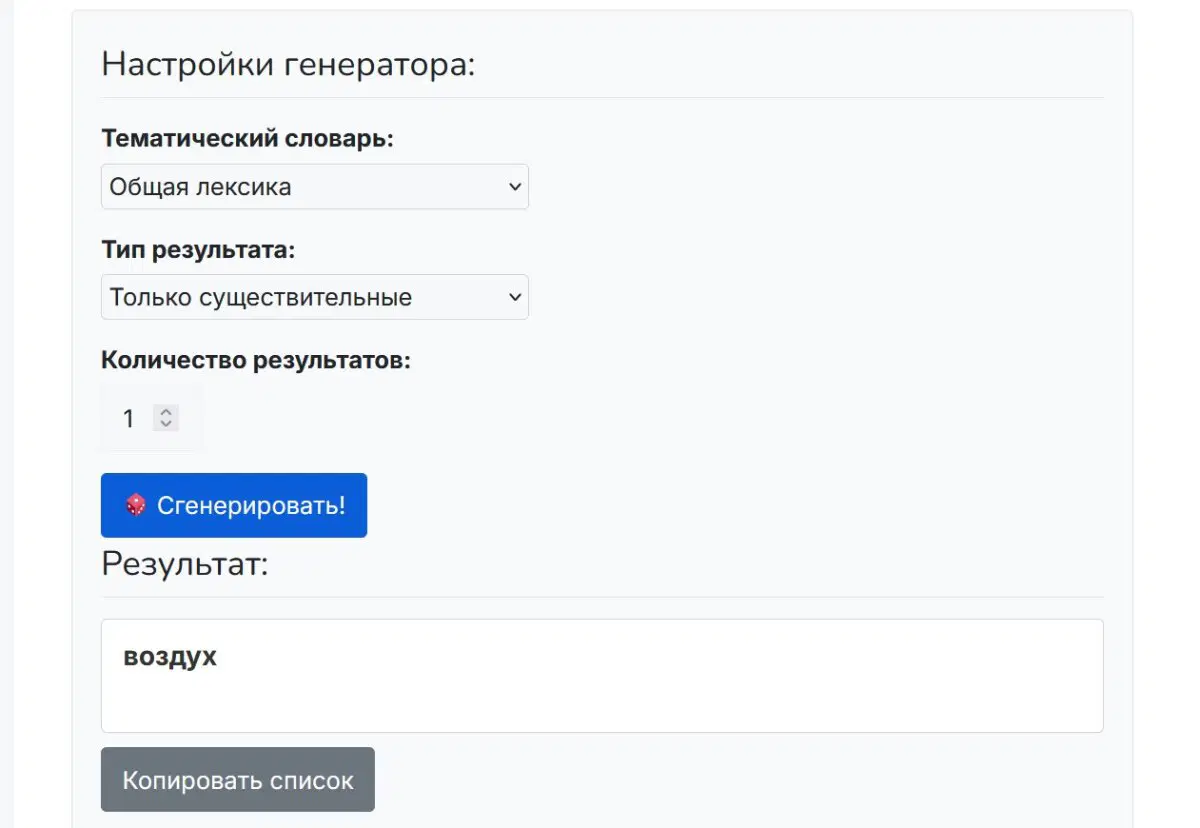The height and width of the screenshot is (828, 1200).
Task: Click the number input showing '1'
Action: (128, 418)
